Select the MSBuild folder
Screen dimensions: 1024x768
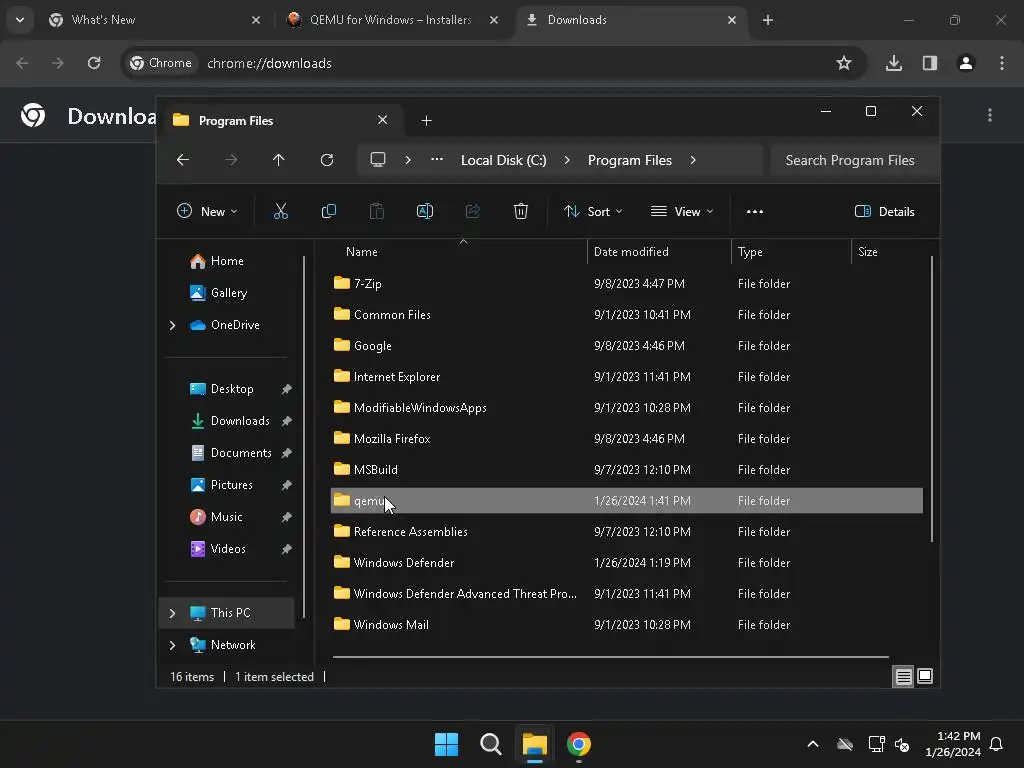tap(626, 470)
